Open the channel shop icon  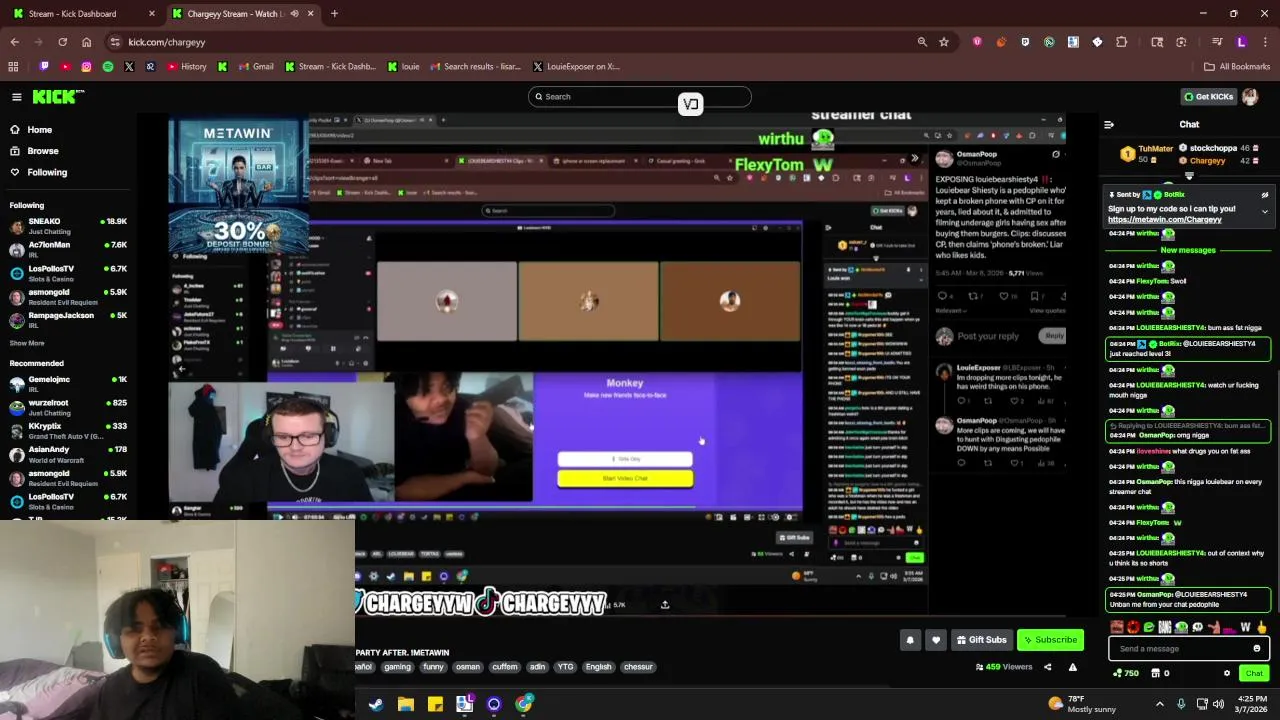(1157, 673)
